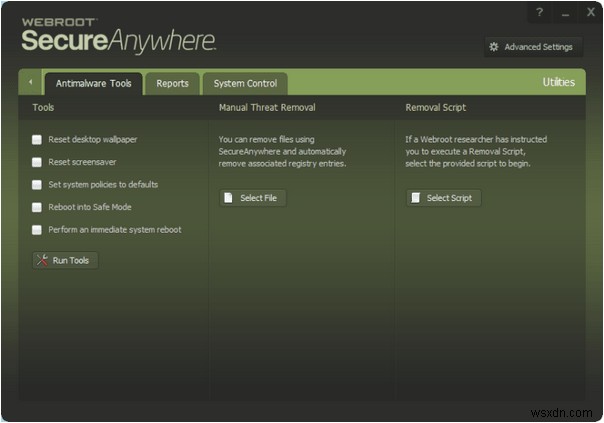Click the Utilities heading label
The height and width of the screenshot is (423, 604).
pyautogui.click(x=559, y=82)
